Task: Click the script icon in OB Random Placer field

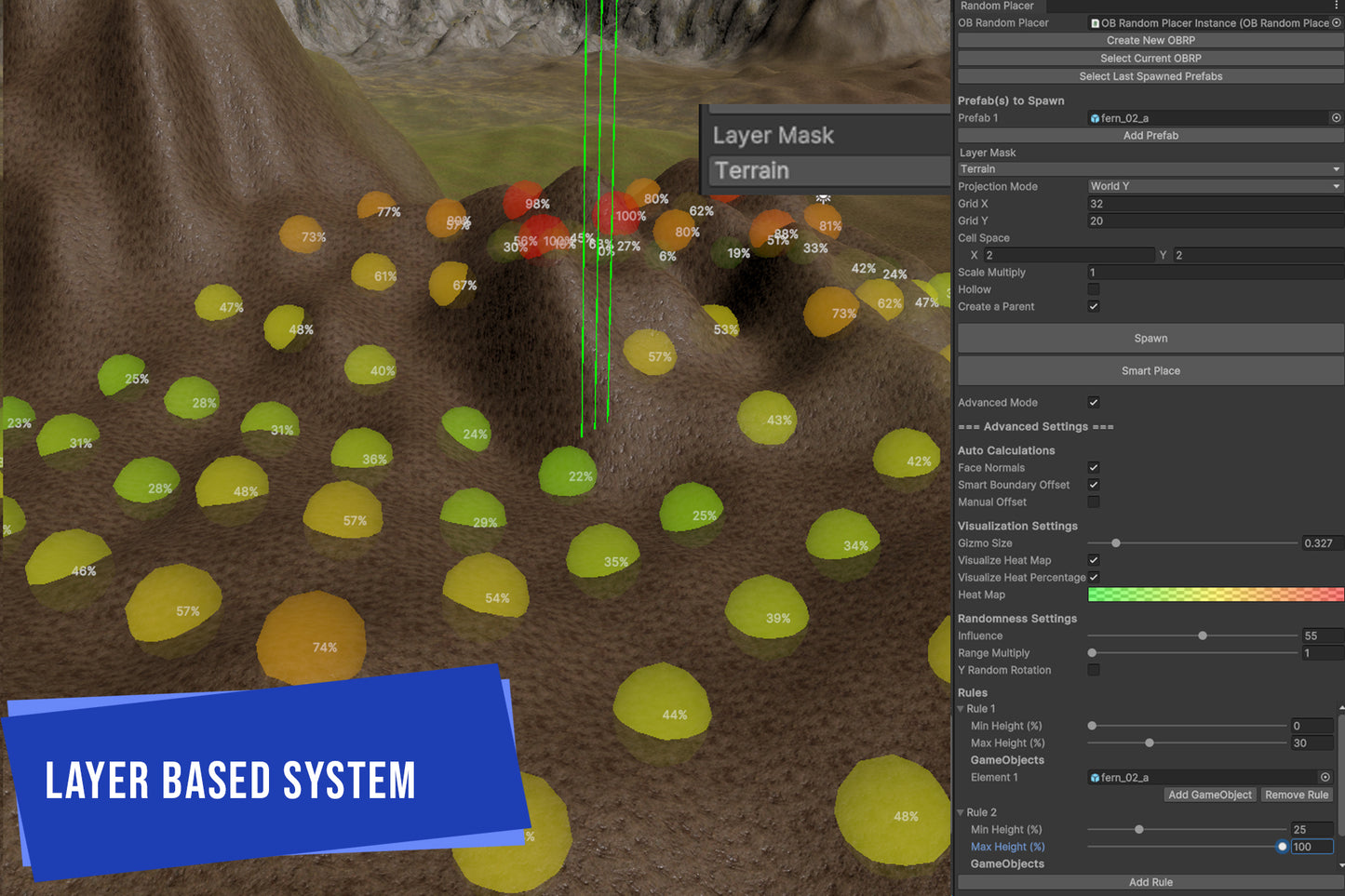Action: (x=1095, y=23)
